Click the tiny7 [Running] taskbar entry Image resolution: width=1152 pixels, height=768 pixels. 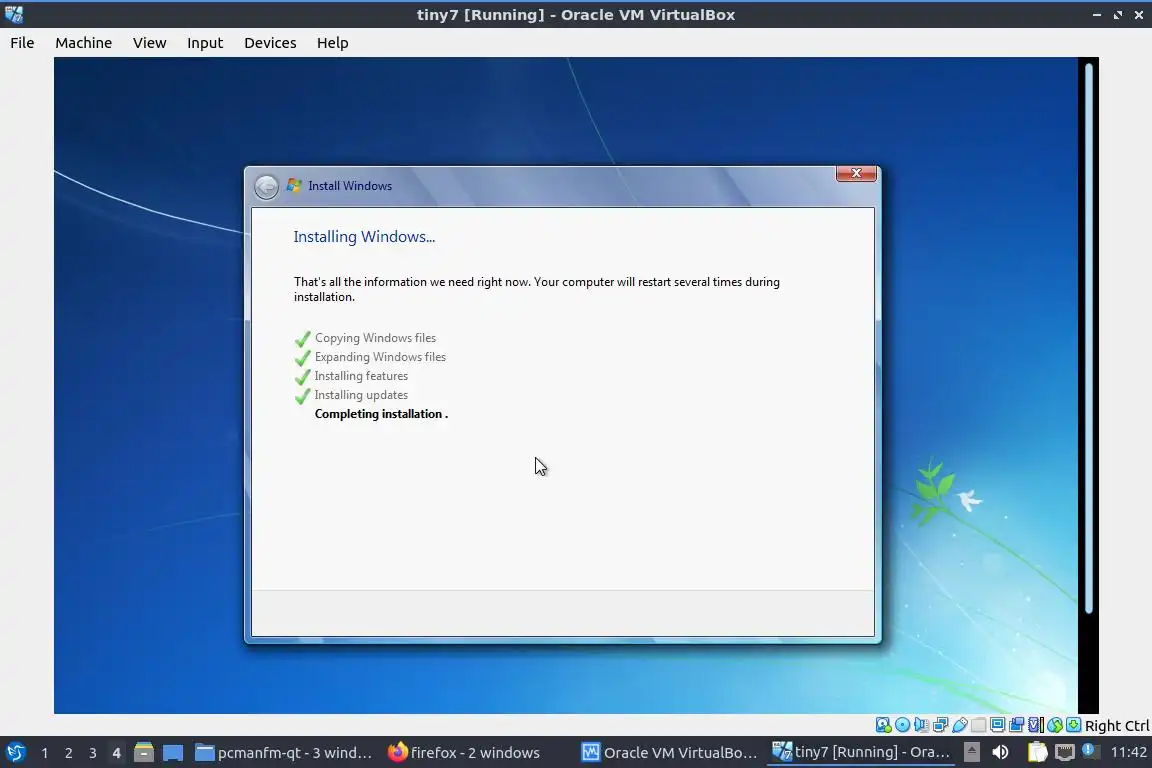tap(861, 753)
